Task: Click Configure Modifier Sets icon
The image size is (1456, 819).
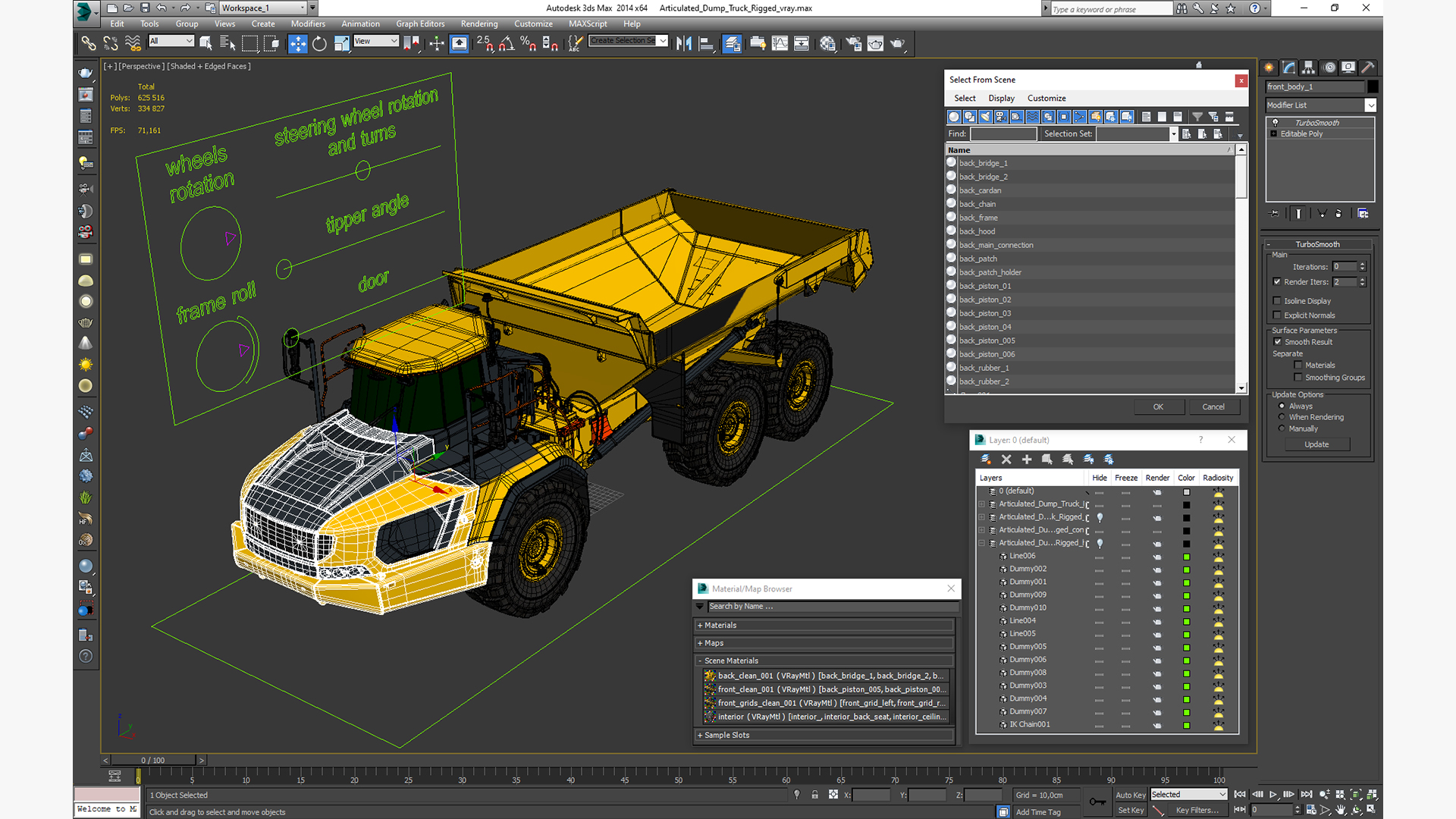Action: tap(1363, 214)
